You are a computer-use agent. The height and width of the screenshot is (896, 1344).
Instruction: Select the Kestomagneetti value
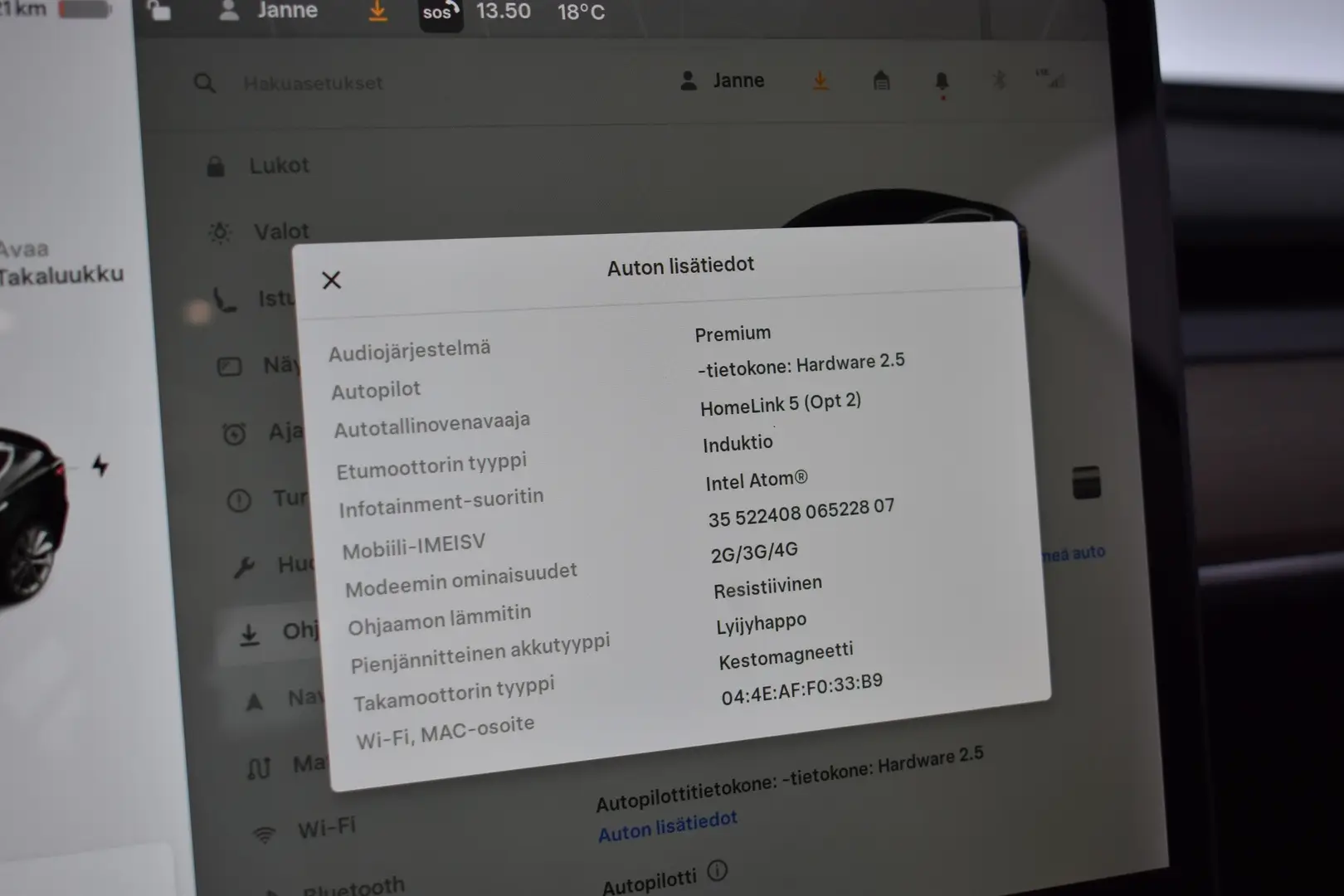[786, 655]
